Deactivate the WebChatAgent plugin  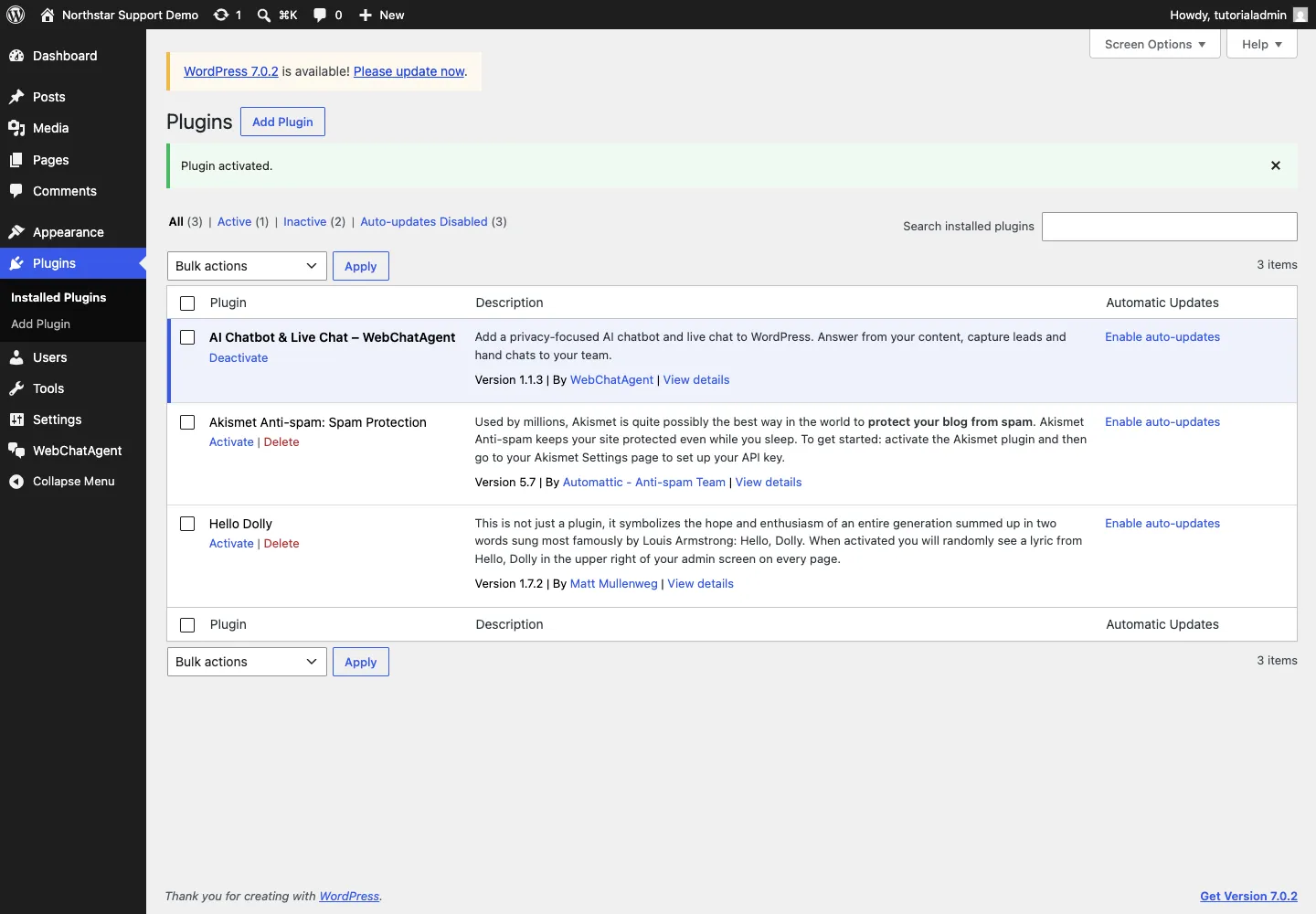[239, 357]
